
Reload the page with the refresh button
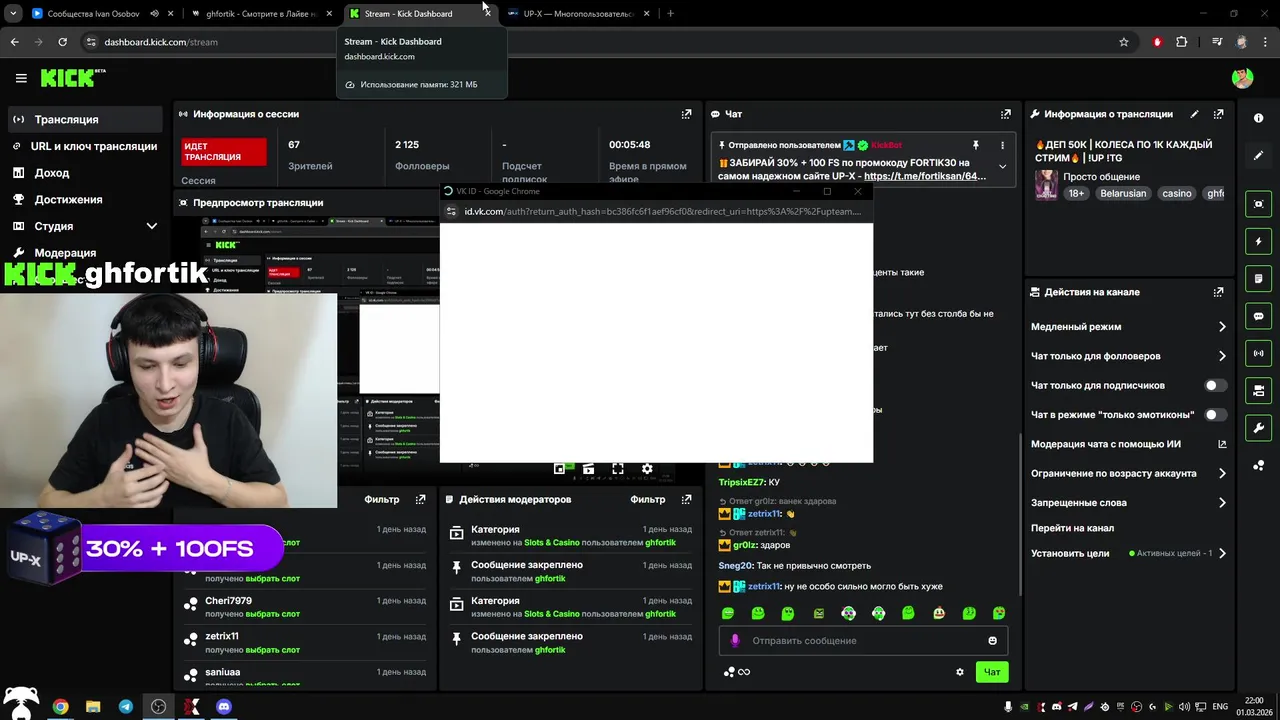click(62, 42)
